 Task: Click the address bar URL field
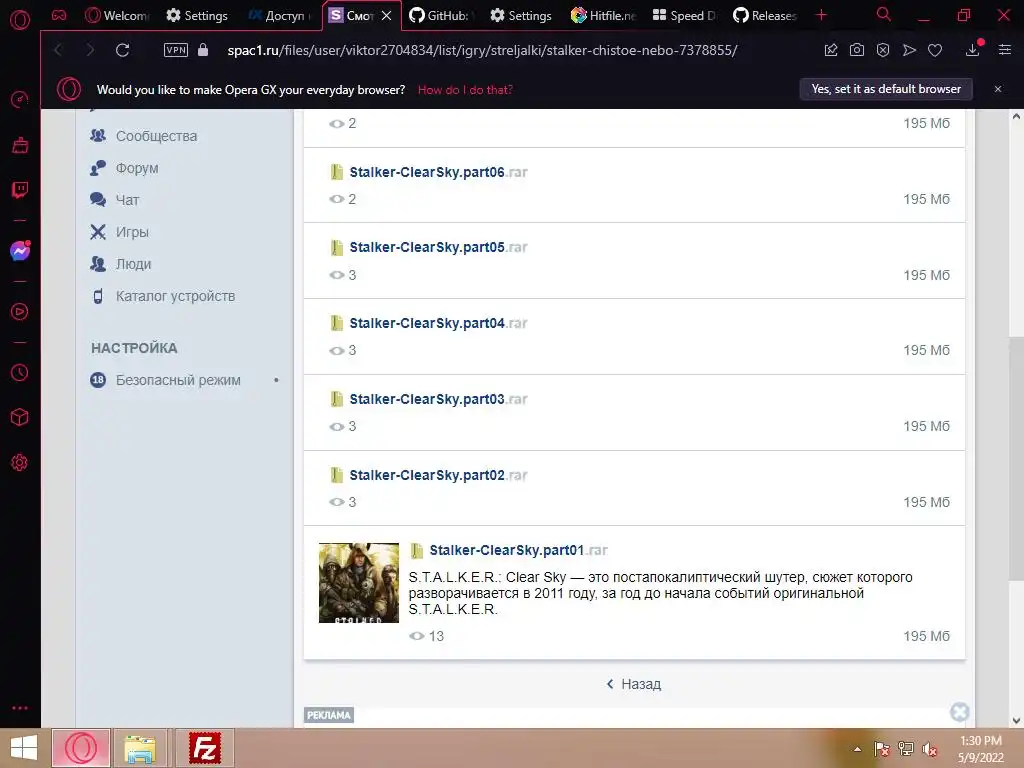coord(482,50)
